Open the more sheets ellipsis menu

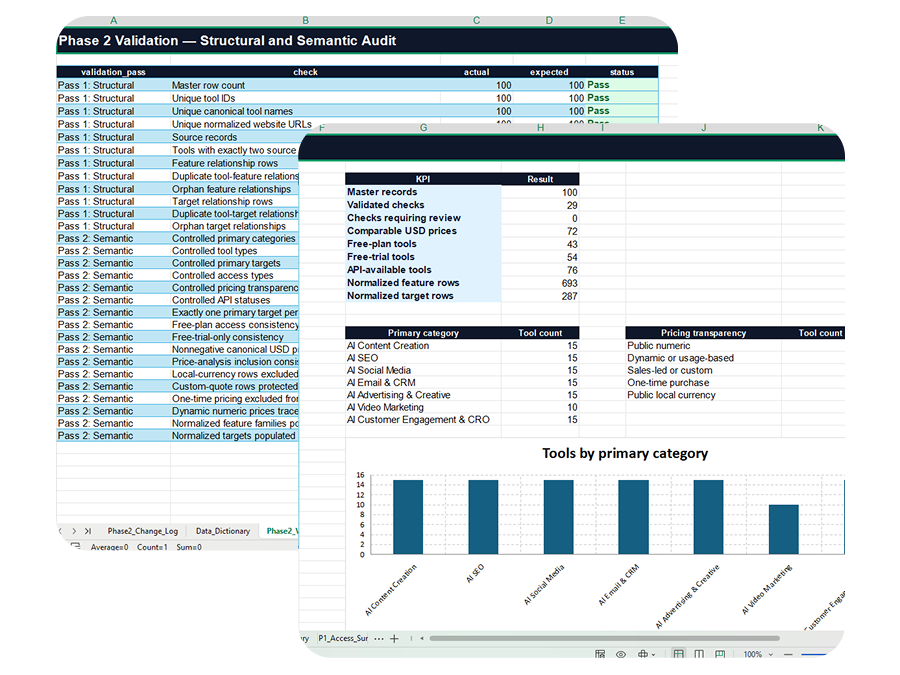[x=379, y=638]
